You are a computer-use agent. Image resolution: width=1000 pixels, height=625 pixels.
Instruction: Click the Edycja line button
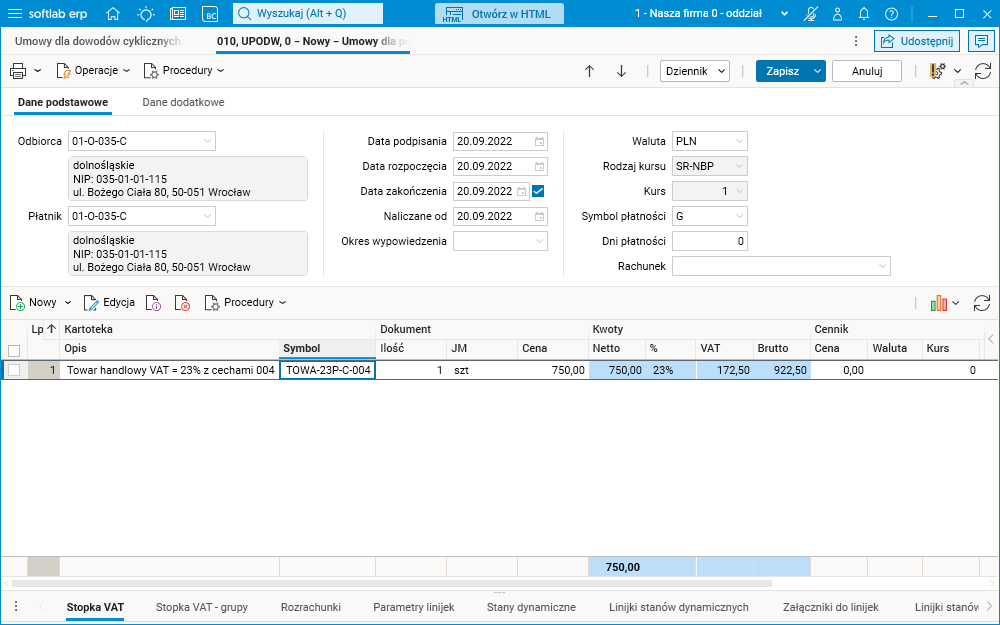tap(109, 302)
